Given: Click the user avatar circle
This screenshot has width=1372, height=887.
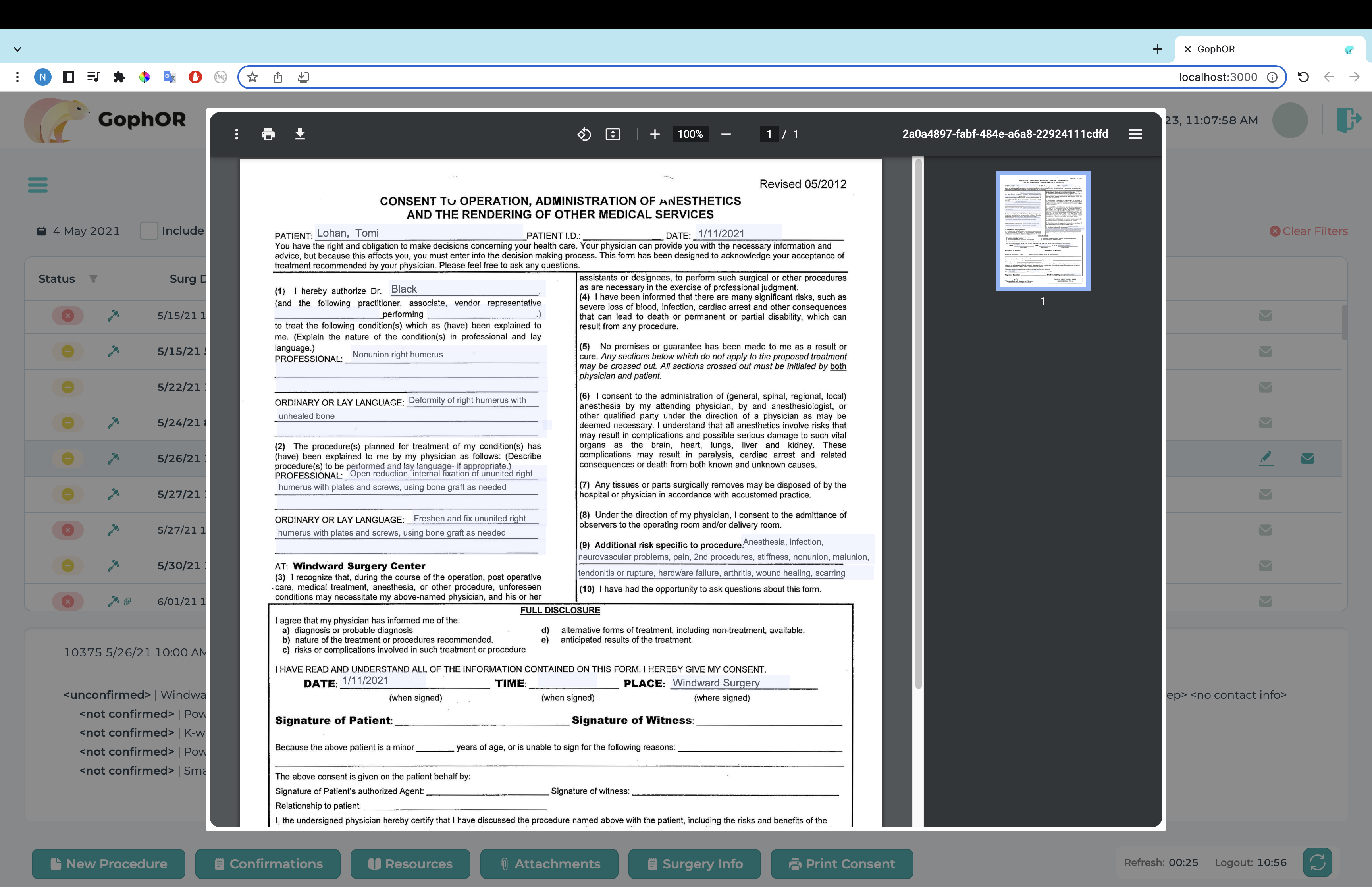Looking at the screenshot, I should 1290,120.
